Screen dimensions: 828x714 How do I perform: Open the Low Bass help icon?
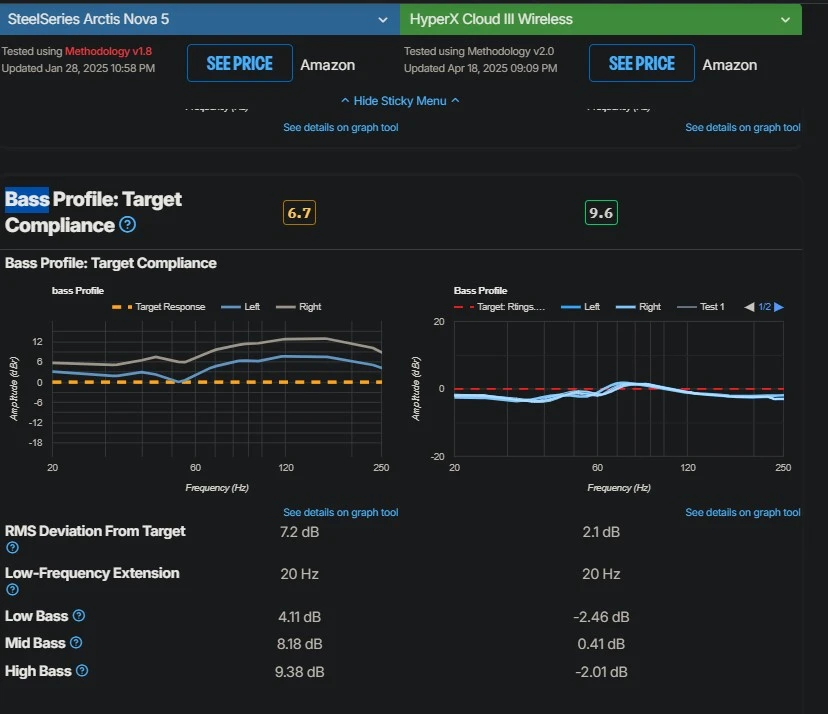[79, 616]
